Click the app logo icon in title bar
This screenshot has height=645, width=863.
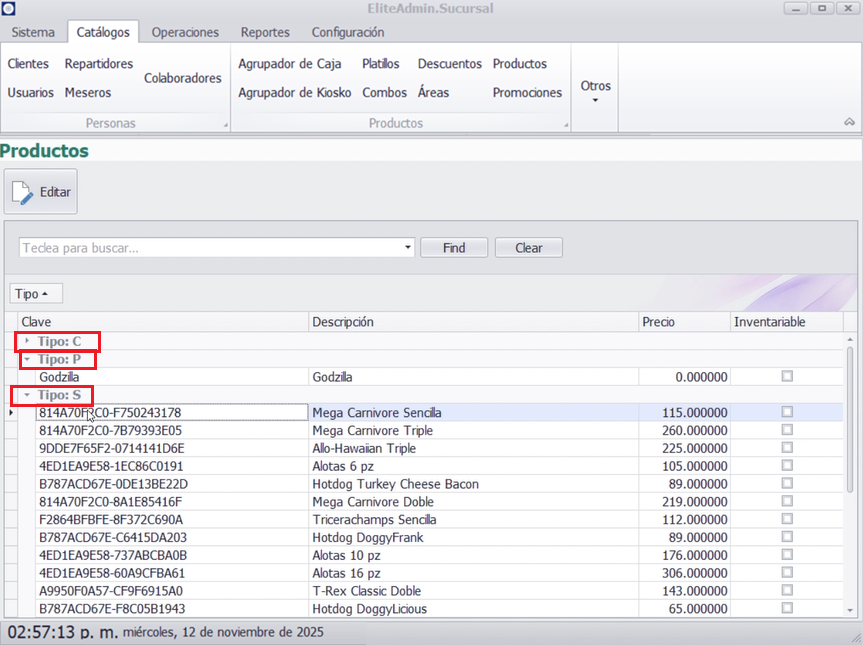[x=9, y=9]
